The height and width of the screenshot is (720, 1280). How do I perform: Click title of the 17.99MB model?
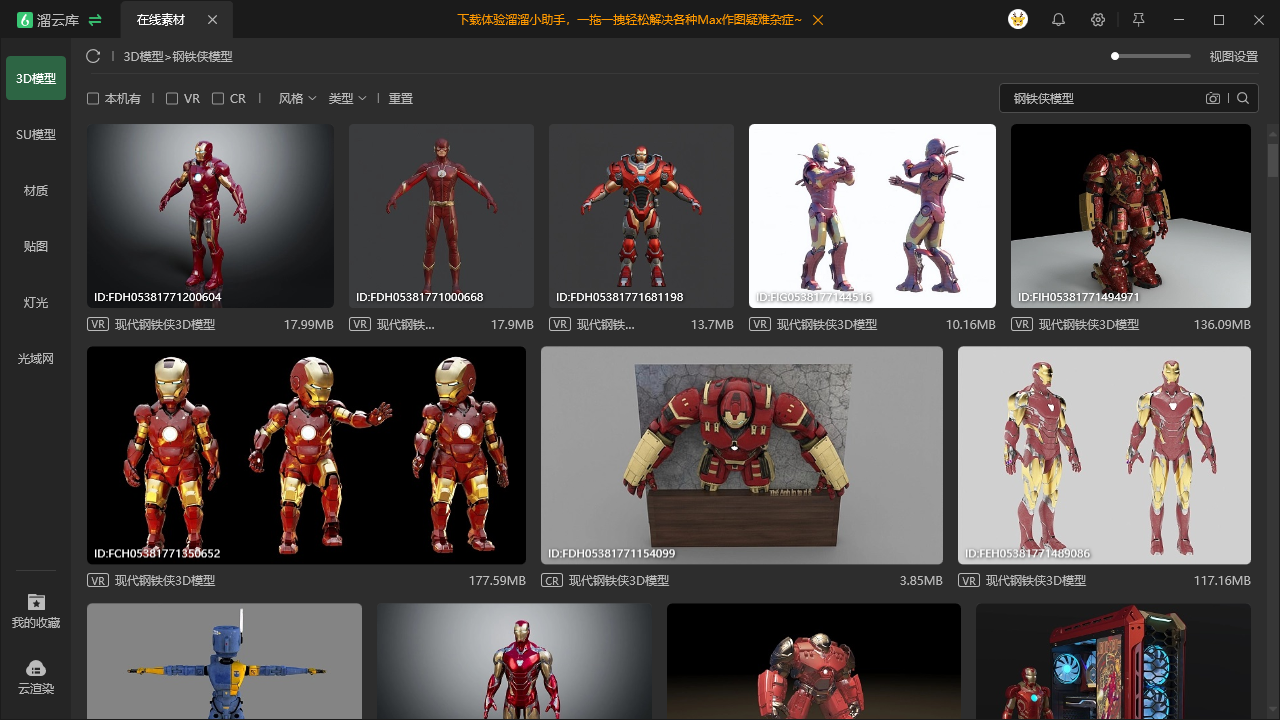point(165,325)
